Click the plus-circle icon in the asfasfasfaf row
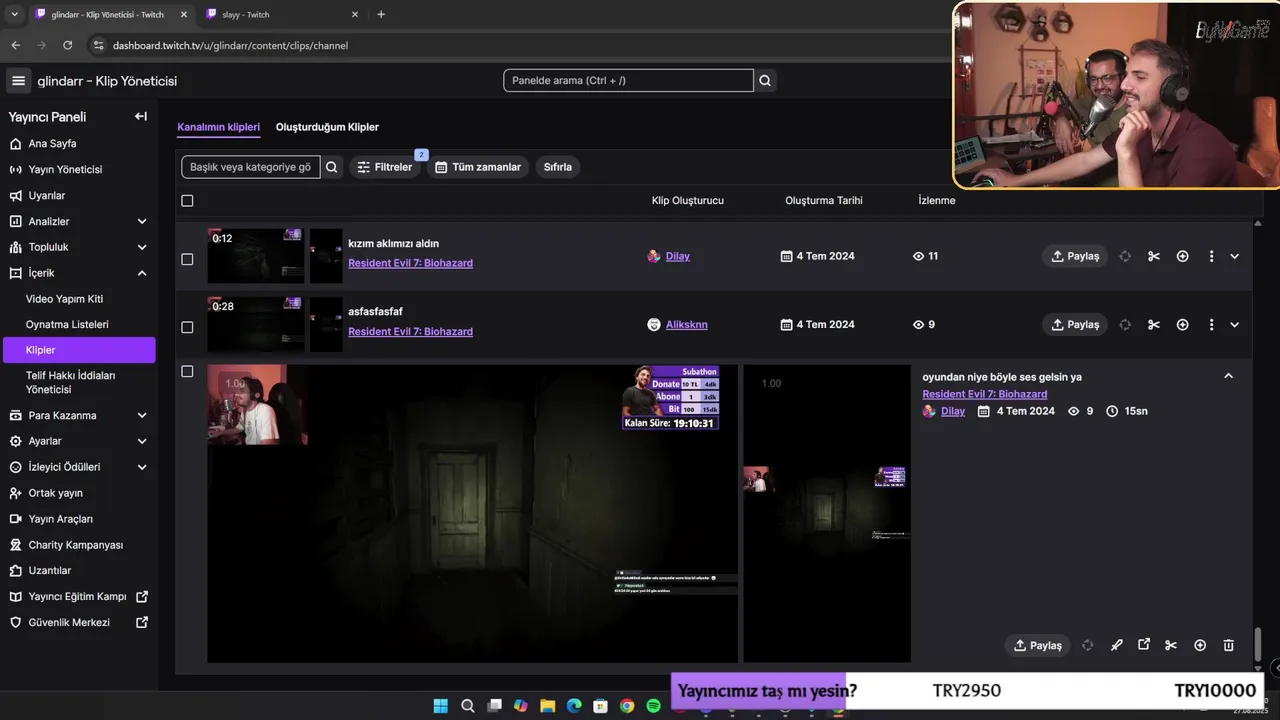 click(1182, 324)
